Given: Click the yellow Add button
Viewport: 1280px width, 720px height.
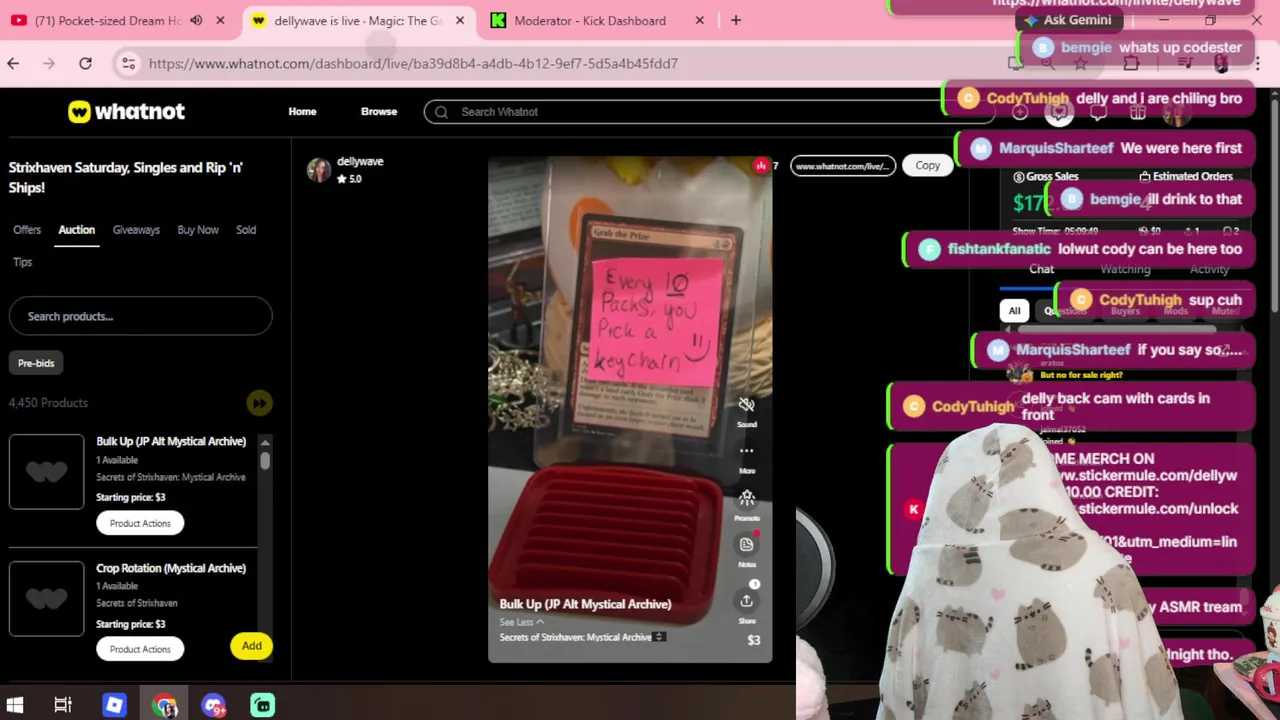Looking at the screenshot, I should point(251,646).
